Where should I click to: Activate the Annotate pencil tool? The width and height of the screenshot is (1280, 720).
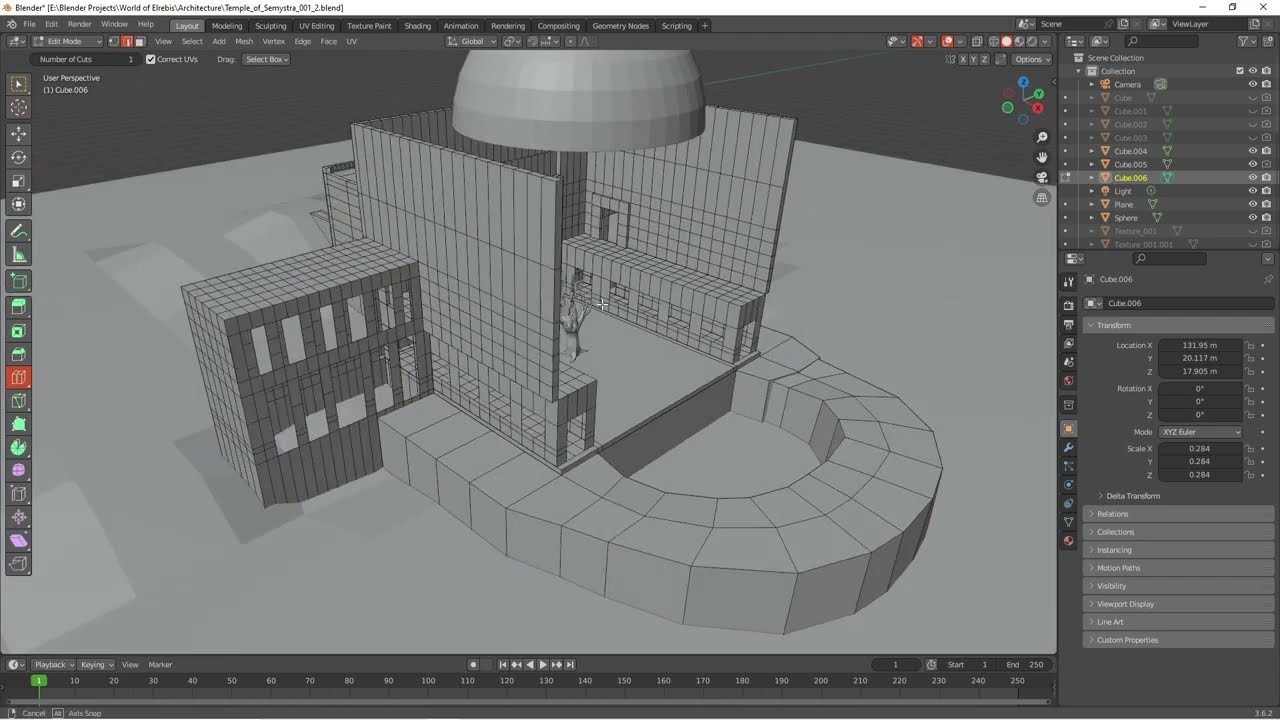tap(19, 231)
